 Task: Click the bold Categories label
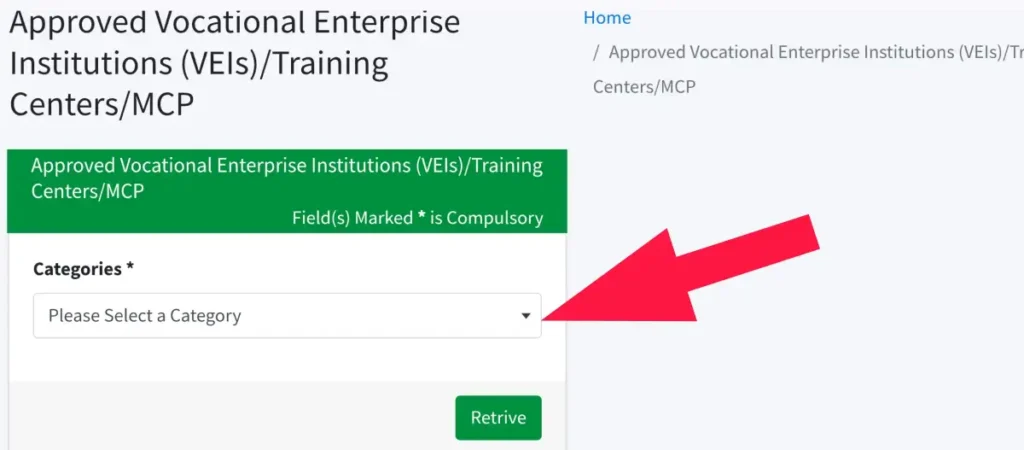click(x=78, y=269)
